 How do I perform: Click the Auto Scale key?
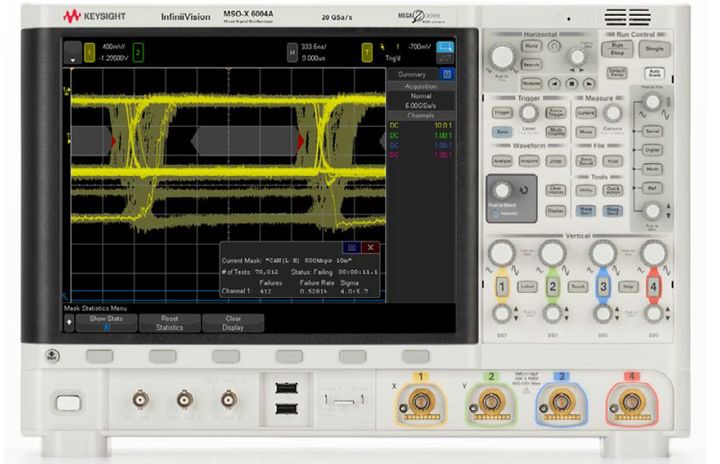[x=654, y=73]
